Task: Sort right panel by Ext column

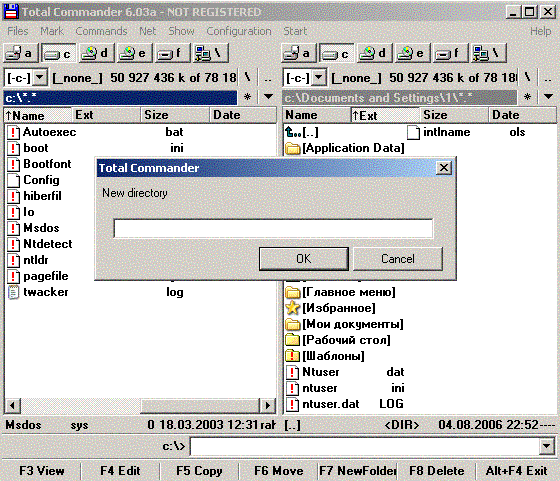Action: click(x=385, y=115)
